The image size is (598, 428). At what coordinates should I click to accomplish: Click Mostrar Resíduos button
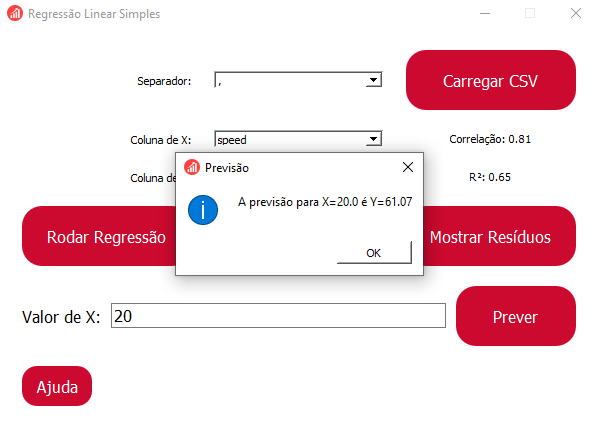[499, 236]
